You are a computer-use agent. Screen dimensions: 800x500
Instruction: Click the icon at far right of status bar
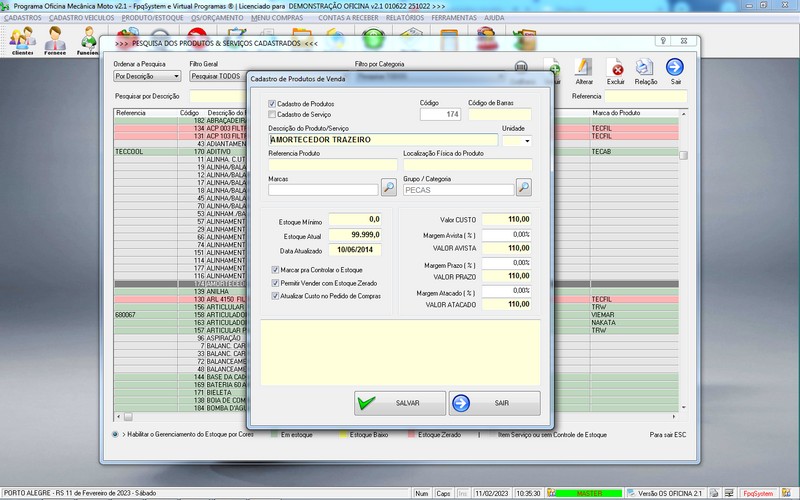click(786, 493)
